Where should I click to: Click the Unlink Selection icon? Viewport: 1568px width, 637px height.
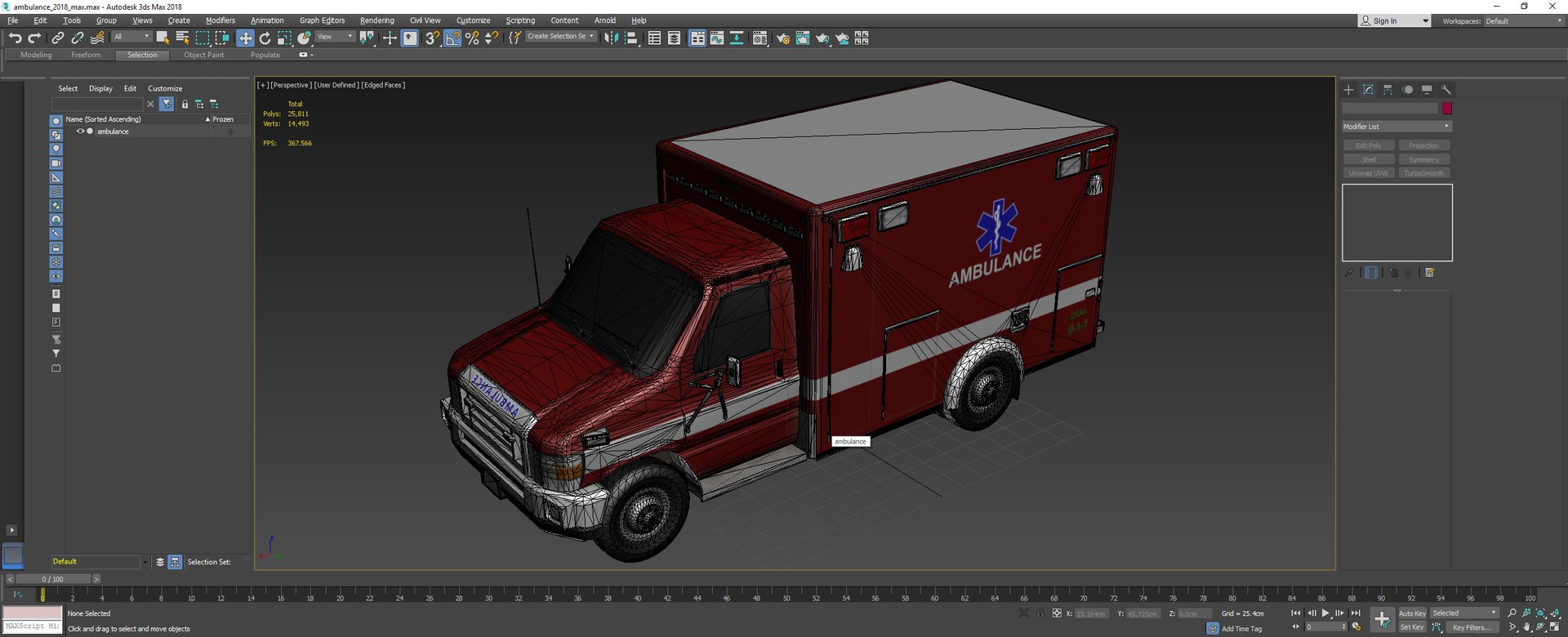(x=77, y=38)
